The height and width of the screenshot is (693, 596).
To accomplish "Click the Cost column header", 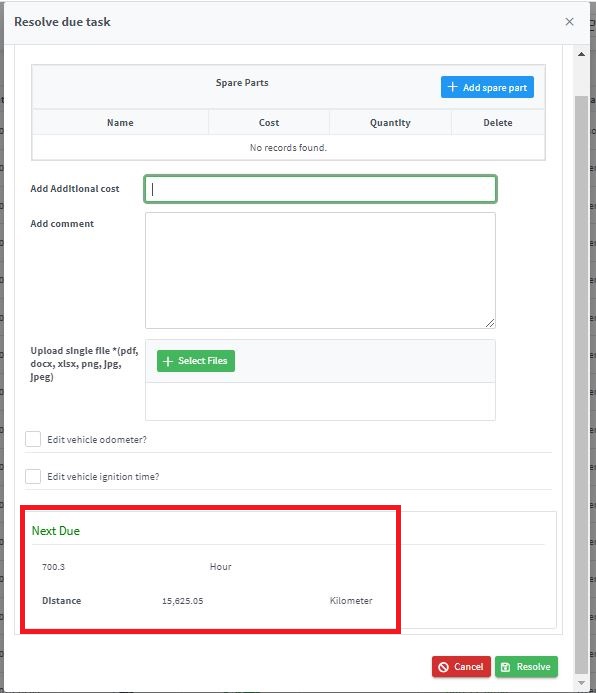I will point(269,122).
